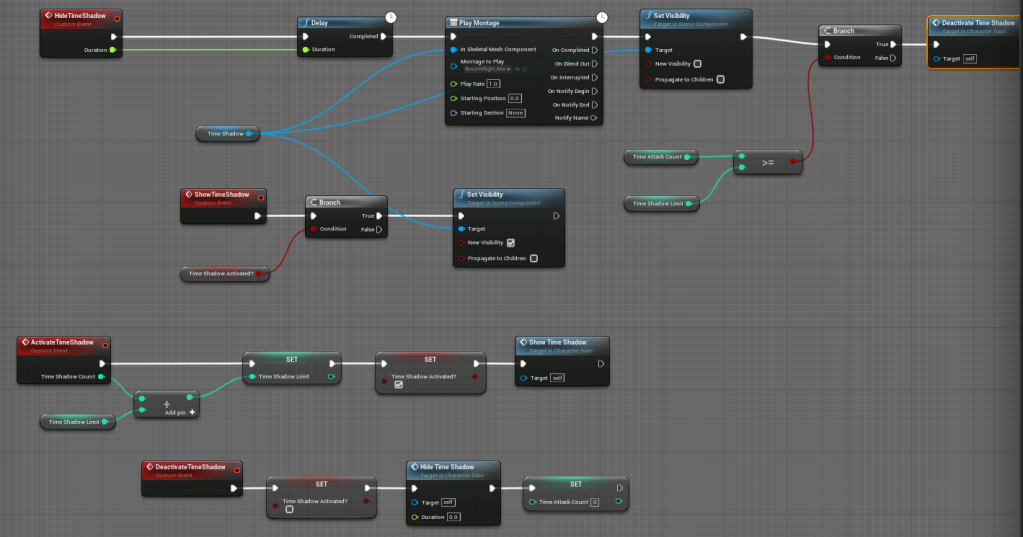Click the Hide Time Shadow Duration field
This screenshot has height=537, width=1023.
453,517
